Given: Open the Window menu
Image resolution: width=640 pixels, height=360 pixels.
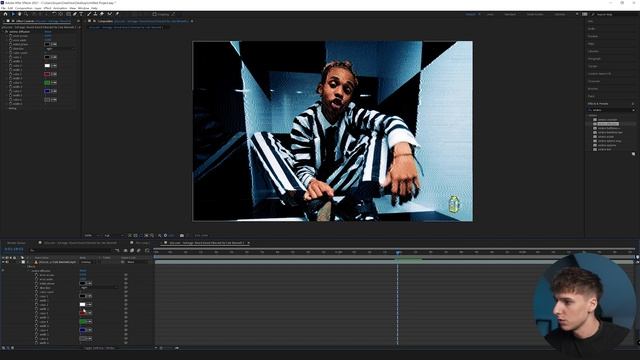Looking at the screenshot, I should pyautogui.click(x=83, y=8).
